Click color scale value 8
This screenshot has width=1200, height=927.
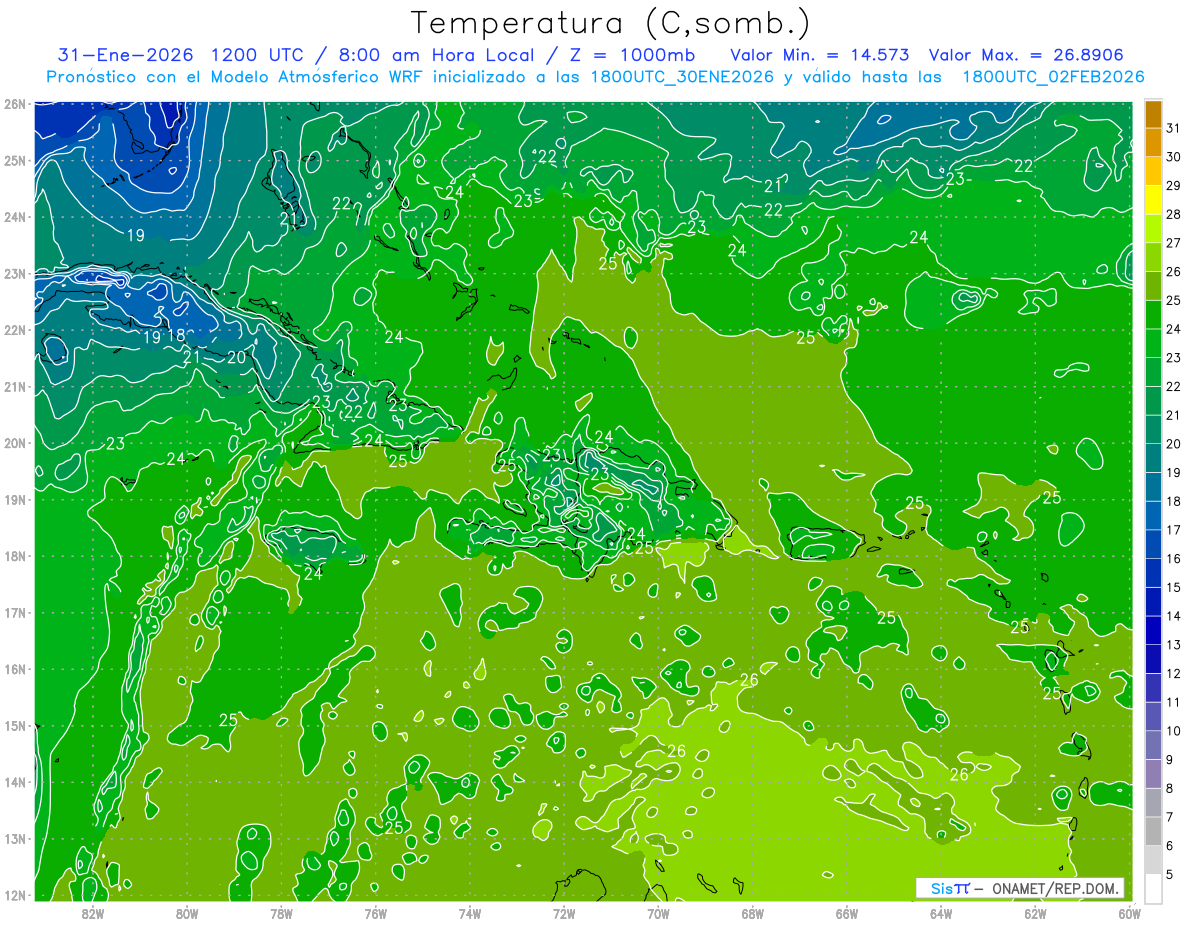1170,789
